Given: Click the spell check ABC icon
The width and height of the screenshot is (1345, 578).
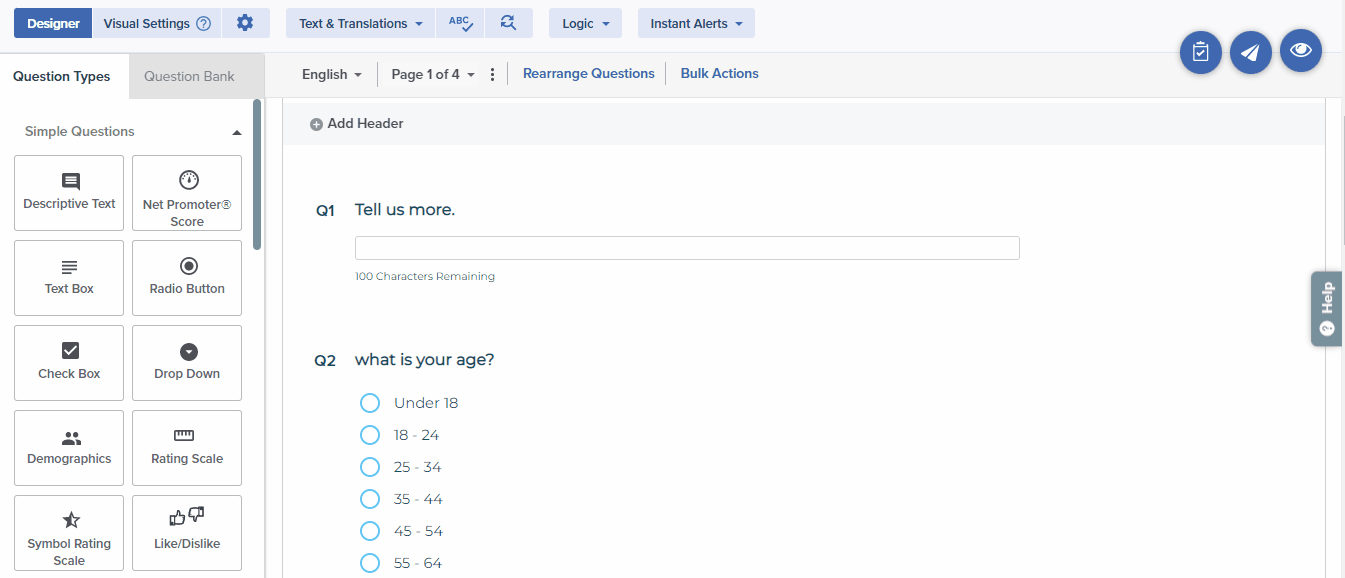Looking at the screenshot, I should click(x=460, y=23).
